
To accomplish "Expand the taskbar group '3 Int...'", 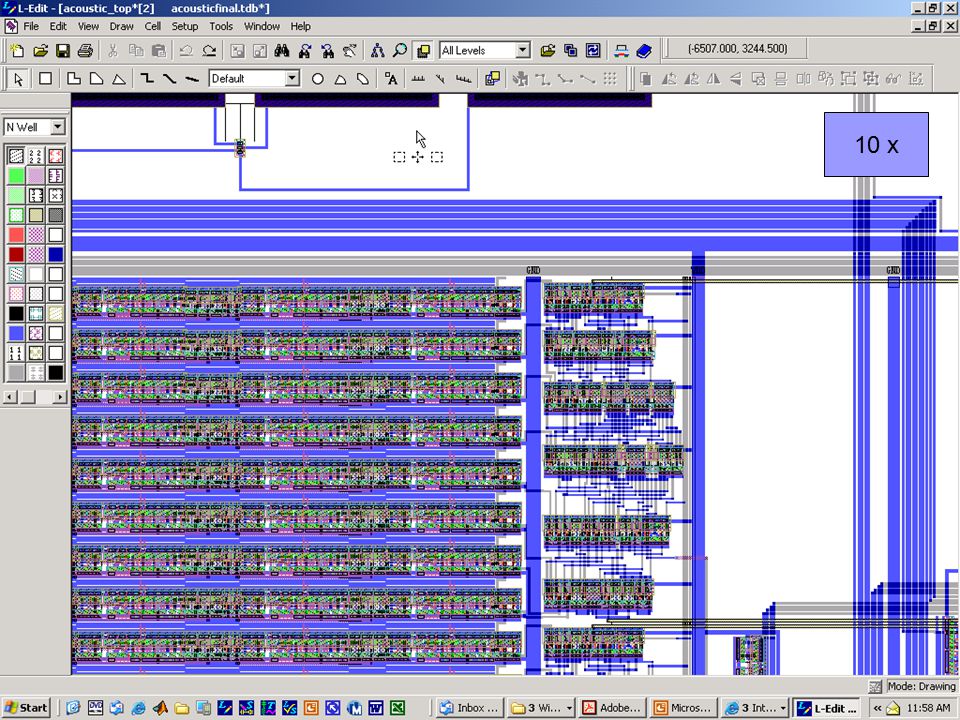I will pyautogui.click(x=782, y=708).
